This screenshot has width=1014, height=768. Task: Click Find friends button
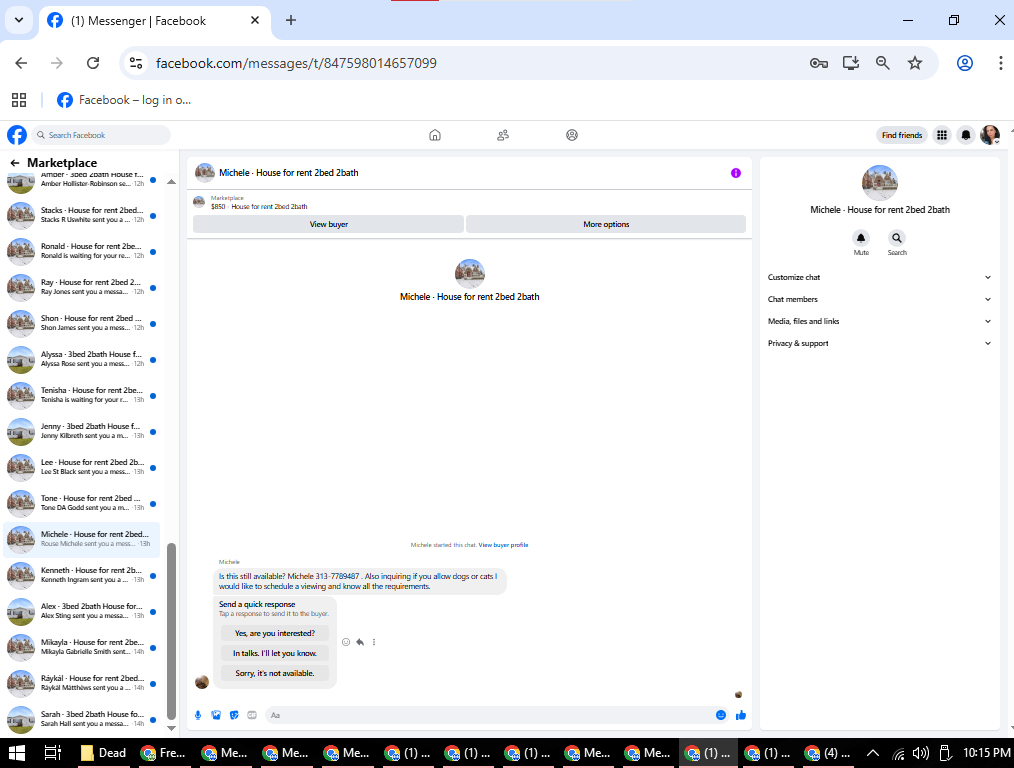(902, 135)
